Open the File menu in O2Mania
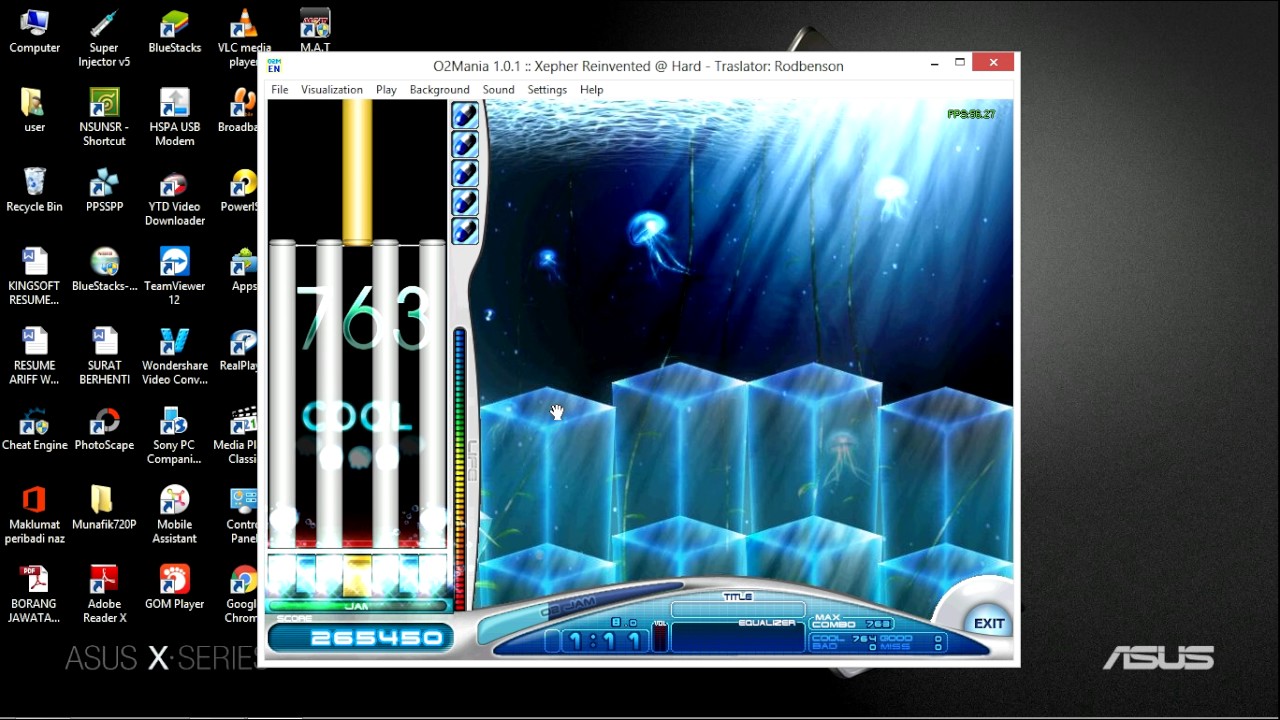Viewport: 1280px width, 720px height. [280, 90]
